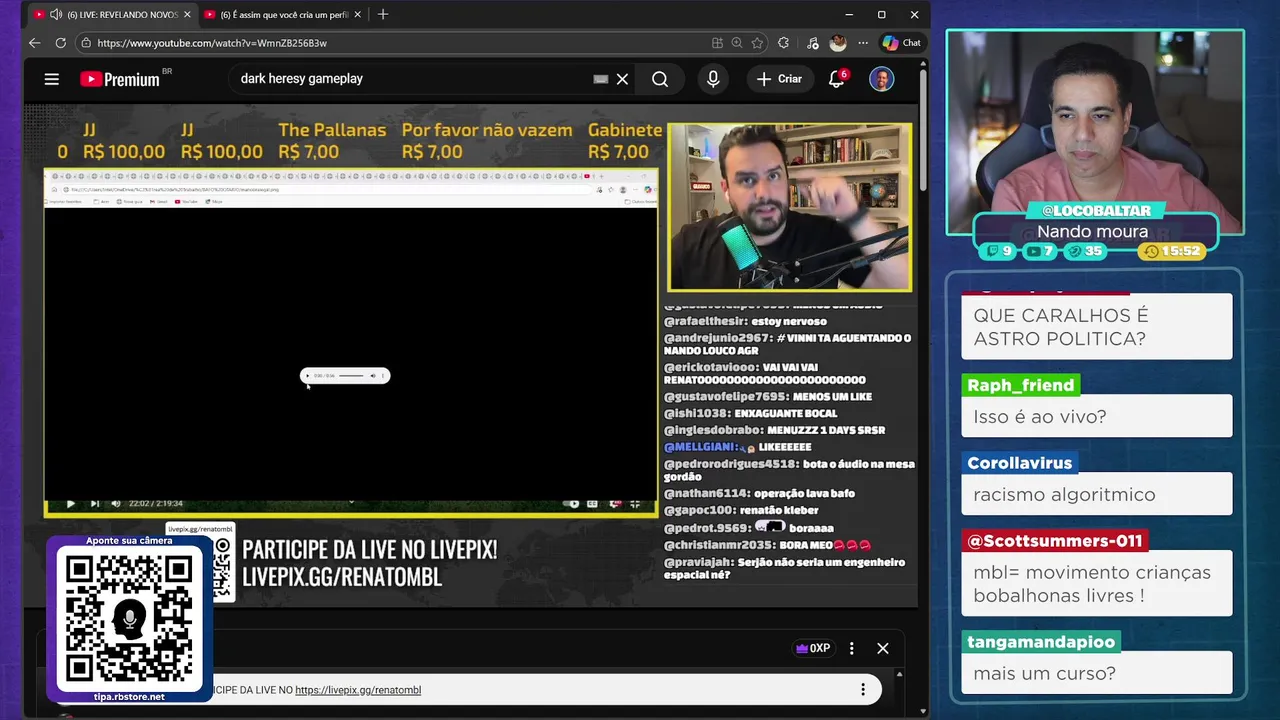This screenshot has width=1280, height=720.
Task: Click the streamer webcam thumbnail in video
Action: [x=789, y=207]
